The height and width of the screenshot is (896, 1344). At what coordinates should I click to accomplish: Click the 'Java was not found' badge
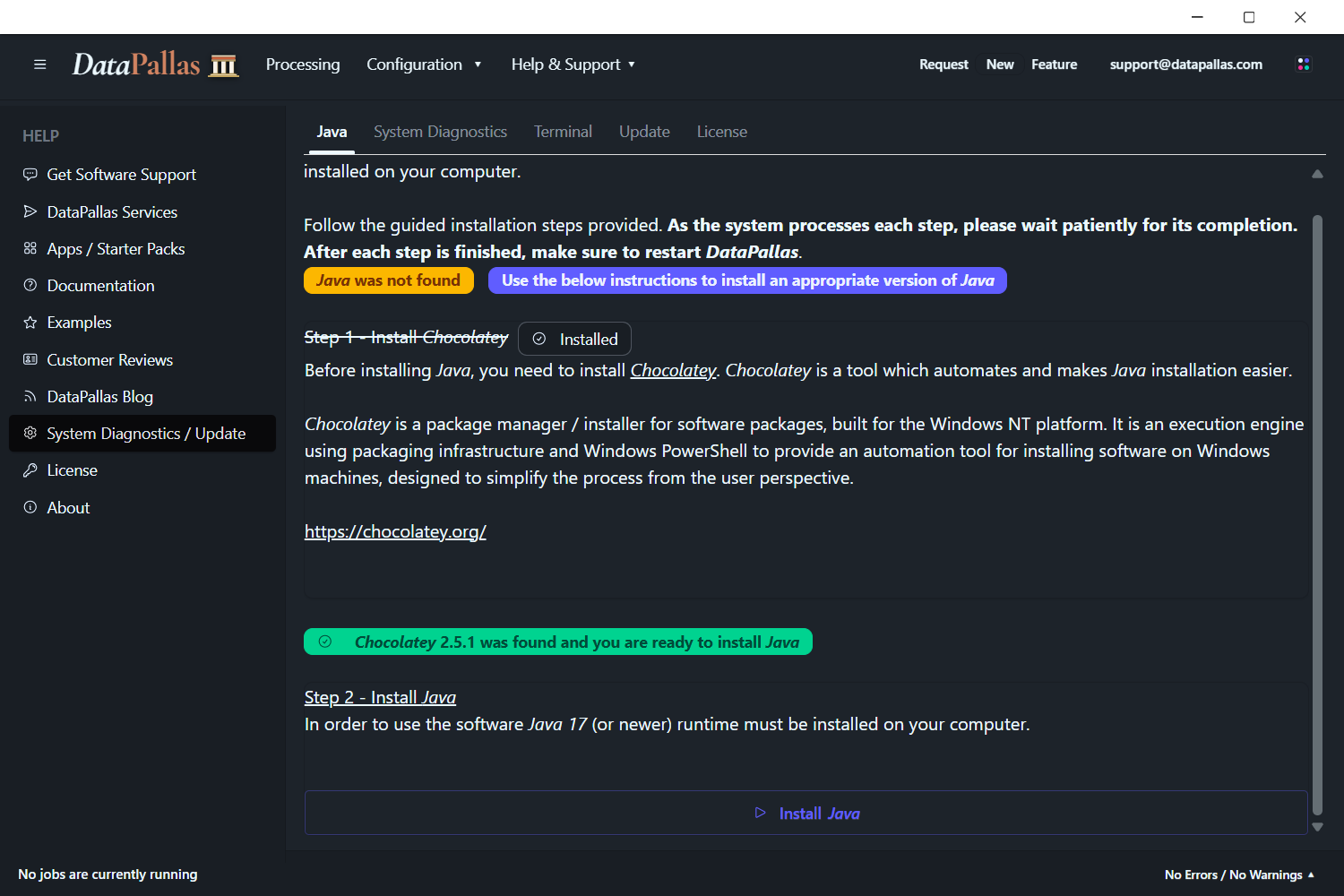[x=388, y=280]
